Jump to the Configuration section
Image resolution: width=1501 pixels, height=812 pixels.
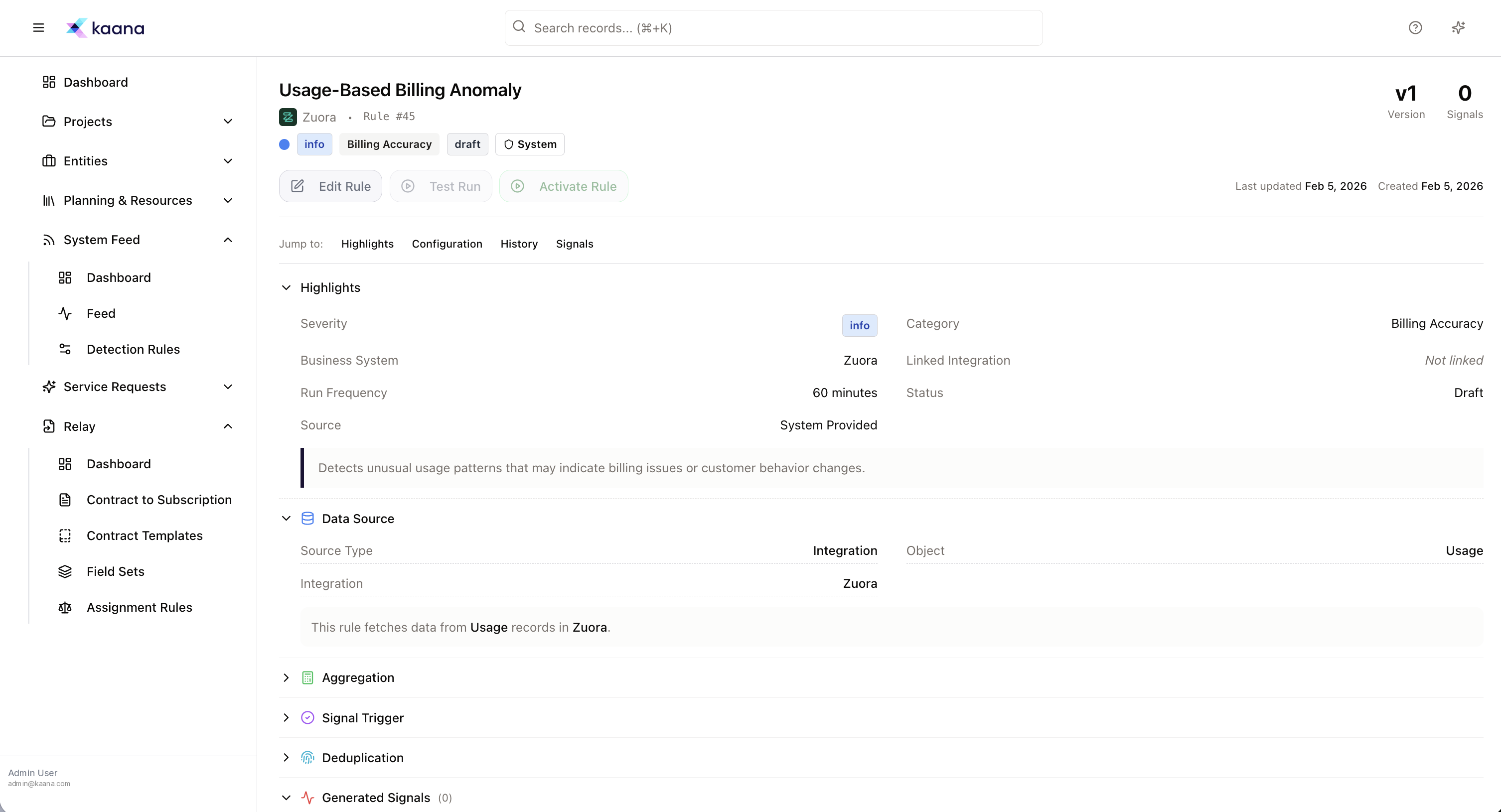447,244
